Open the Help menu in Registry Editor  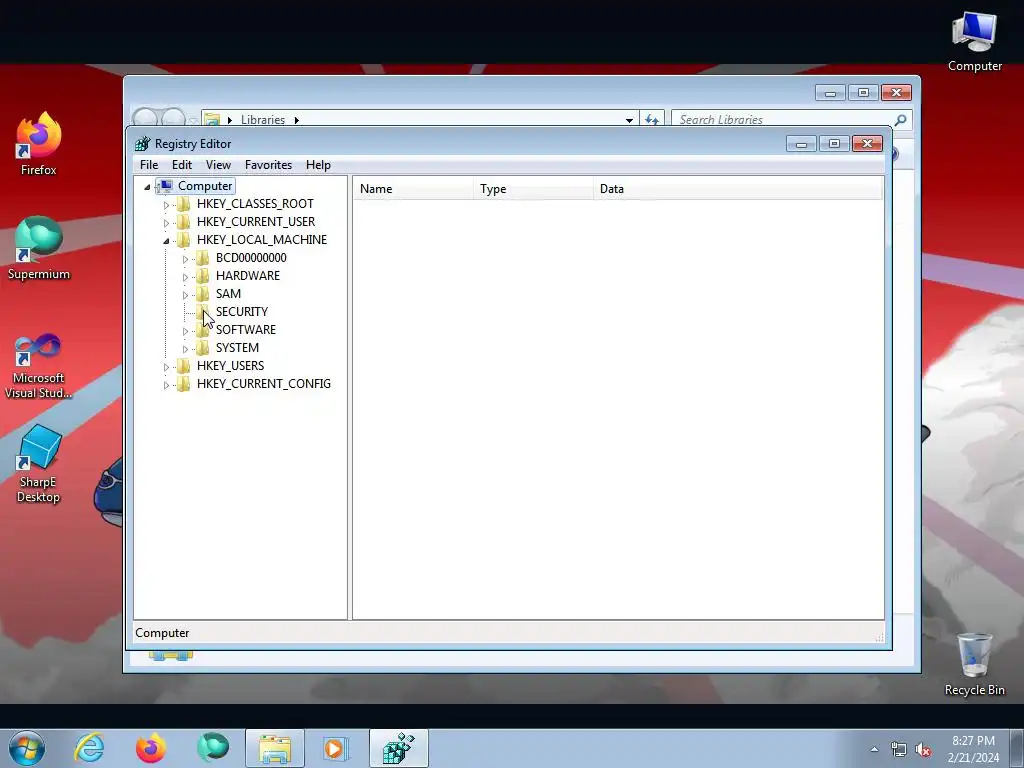(x=318, y=165)
